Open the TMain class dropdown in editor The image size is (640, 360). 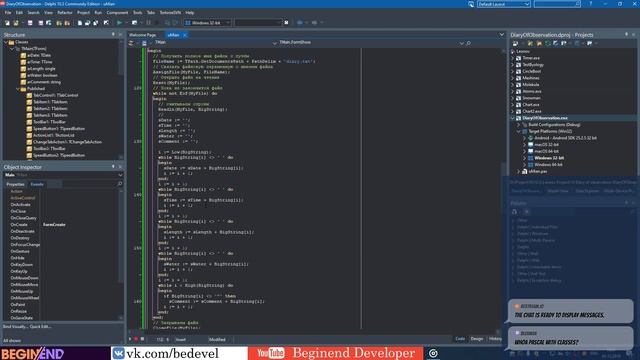(274, 42)
